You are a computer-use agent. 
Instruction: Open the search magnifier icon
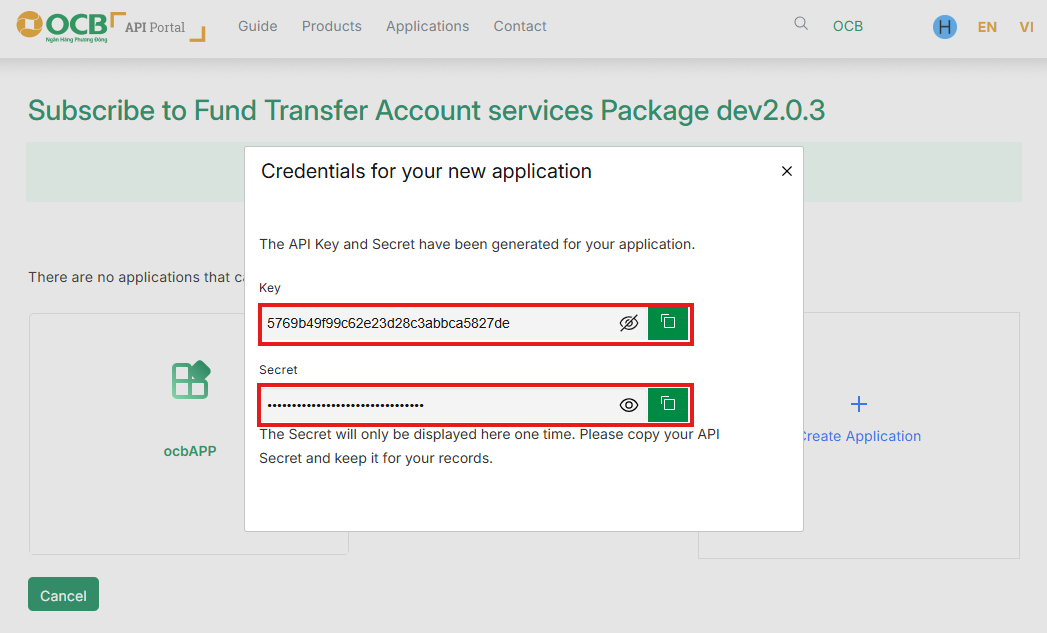(801, 24)
